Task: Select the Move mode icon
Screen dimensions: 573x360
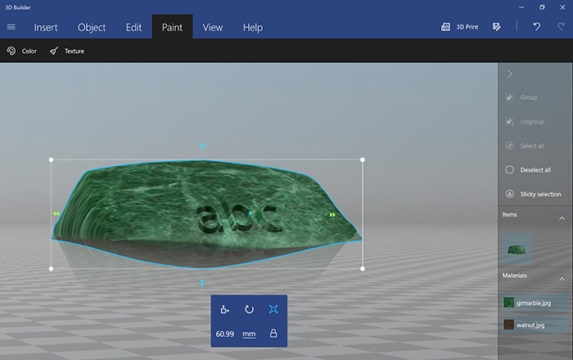Action: 225,310
